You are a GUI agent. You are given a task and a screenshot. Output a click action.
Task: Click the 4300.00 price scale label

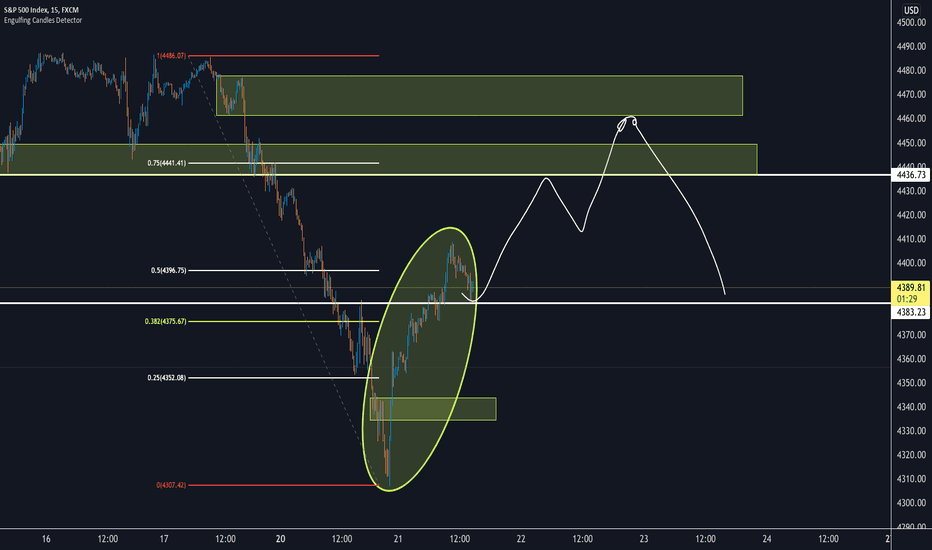click(911, 503)
